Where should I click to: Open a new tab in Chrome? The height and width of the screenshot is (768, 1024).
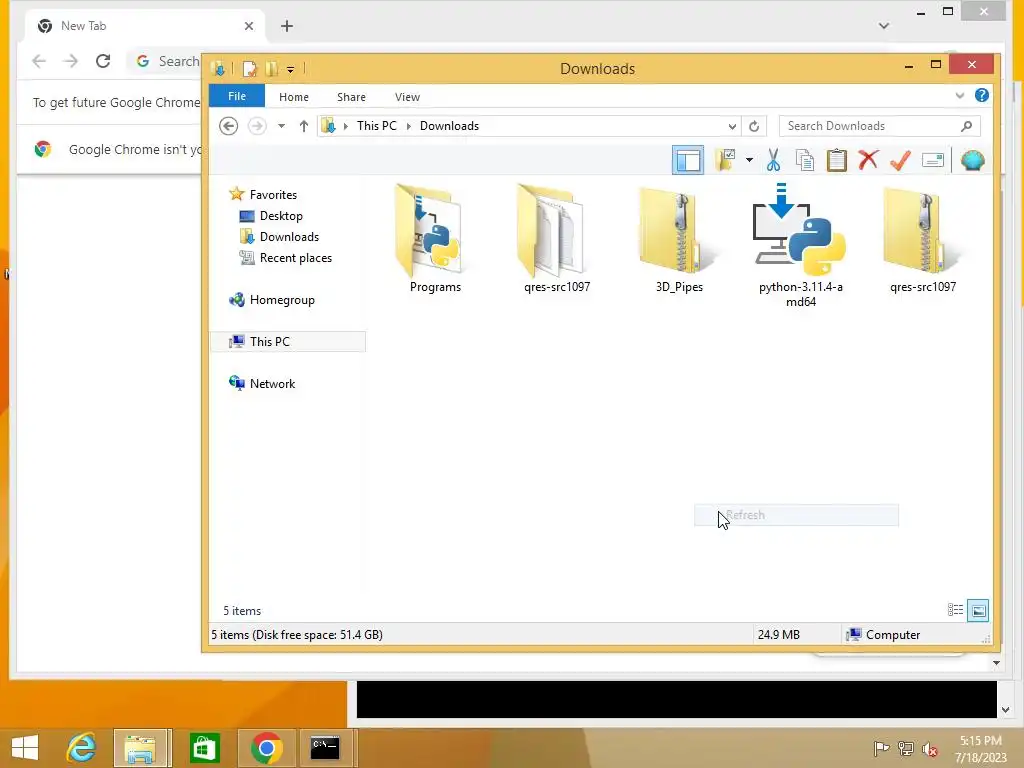pyautogui.click(x=287, y=26)
